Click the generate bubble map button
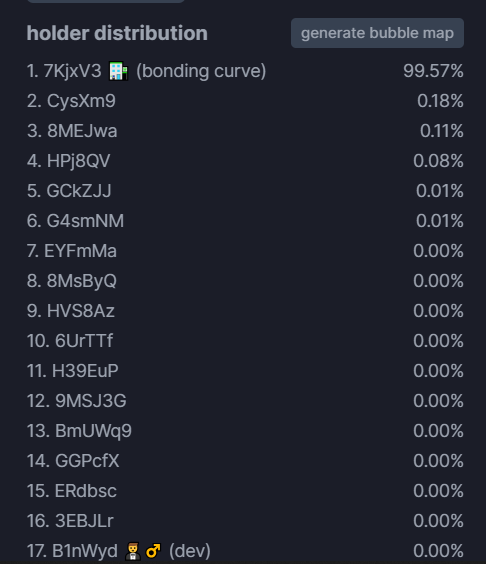486x564 pixels. [x=377, y=33]
